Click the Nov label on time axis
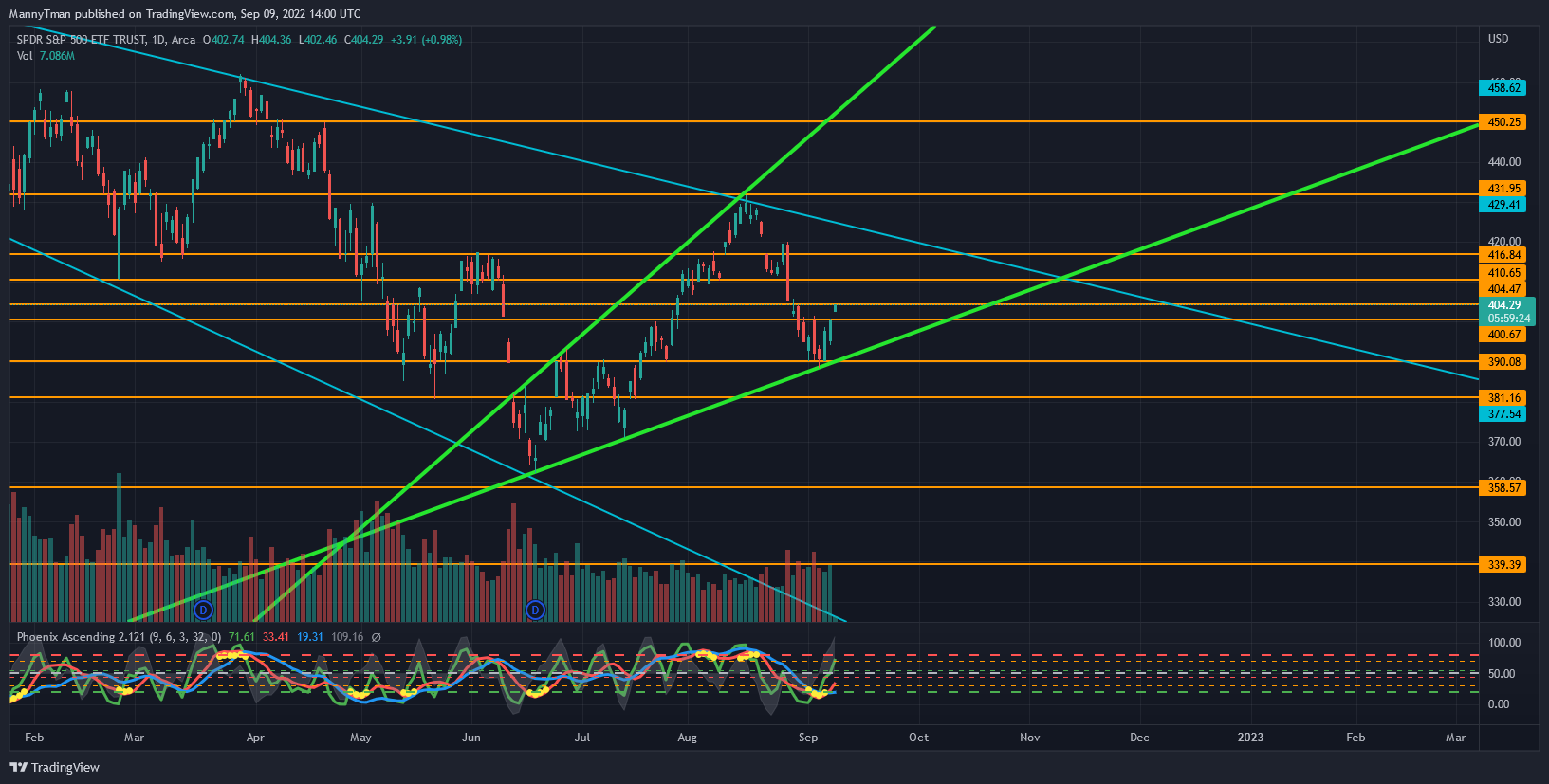Viewport: 1549px width, 784px height. [1030, 738]
